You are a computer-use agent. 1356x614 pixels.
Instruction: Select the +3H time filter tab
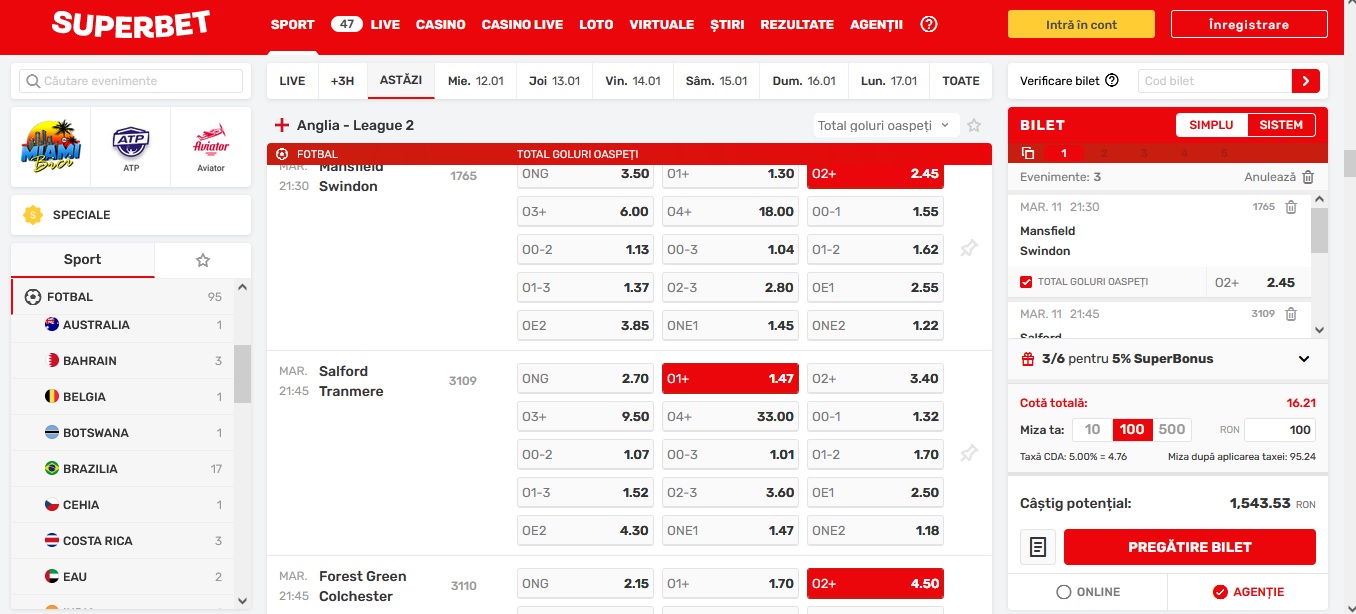pos(343,81)
